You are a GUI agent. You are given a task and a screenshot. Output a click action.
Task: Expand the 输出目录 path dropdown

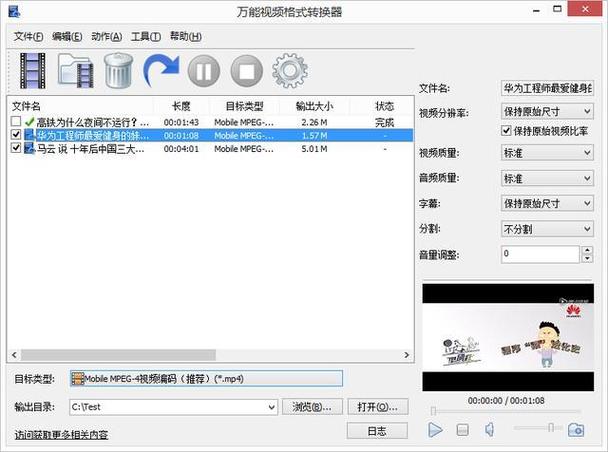point(272,407)
